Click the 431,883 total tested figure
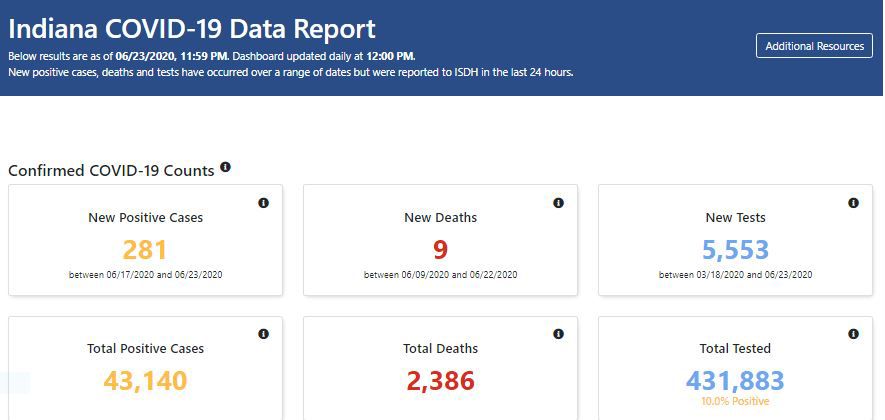885x420 pixels. 735,381
